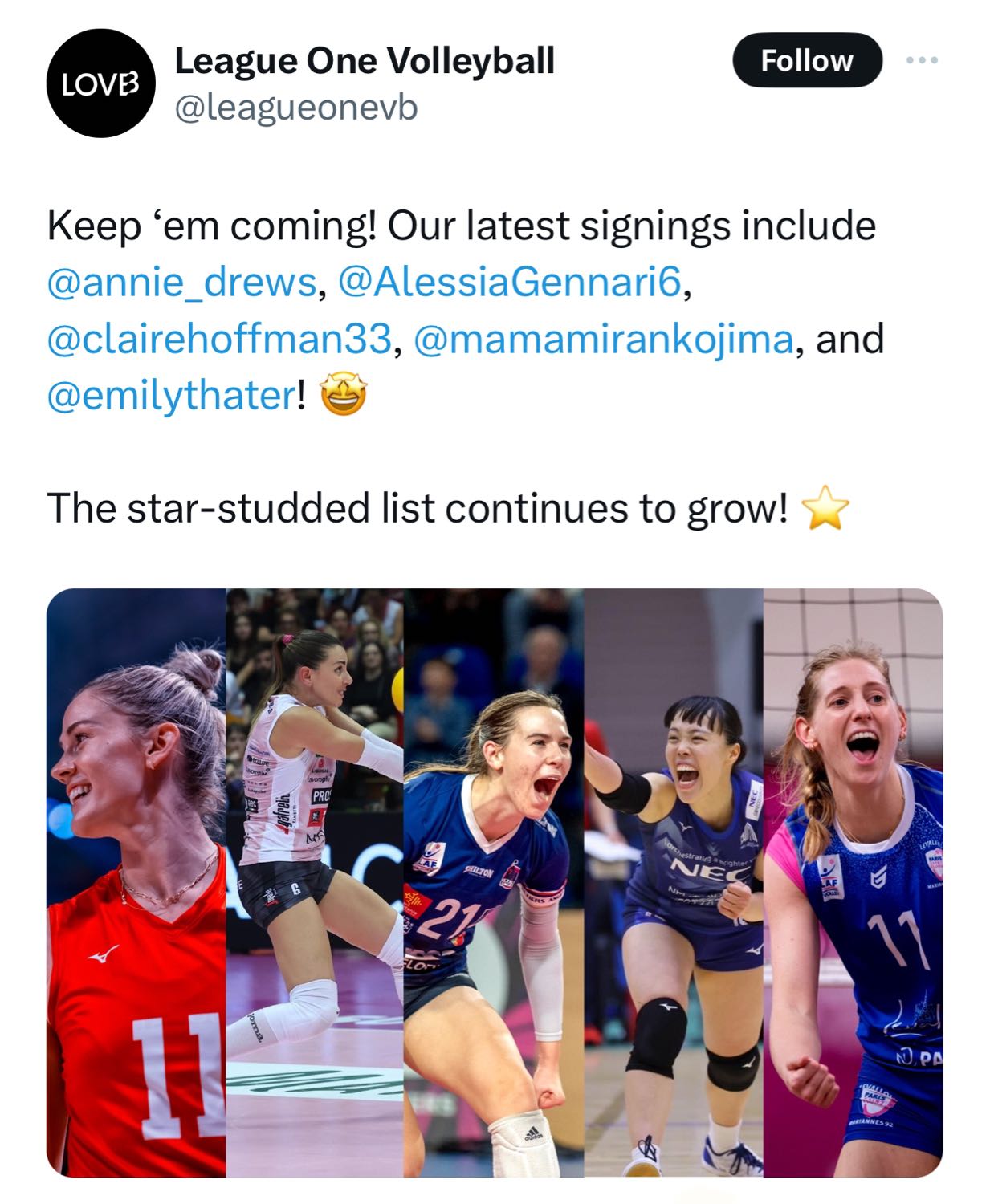
Task: Open the @clairehoffman33 mention
Action: point(219,339)
